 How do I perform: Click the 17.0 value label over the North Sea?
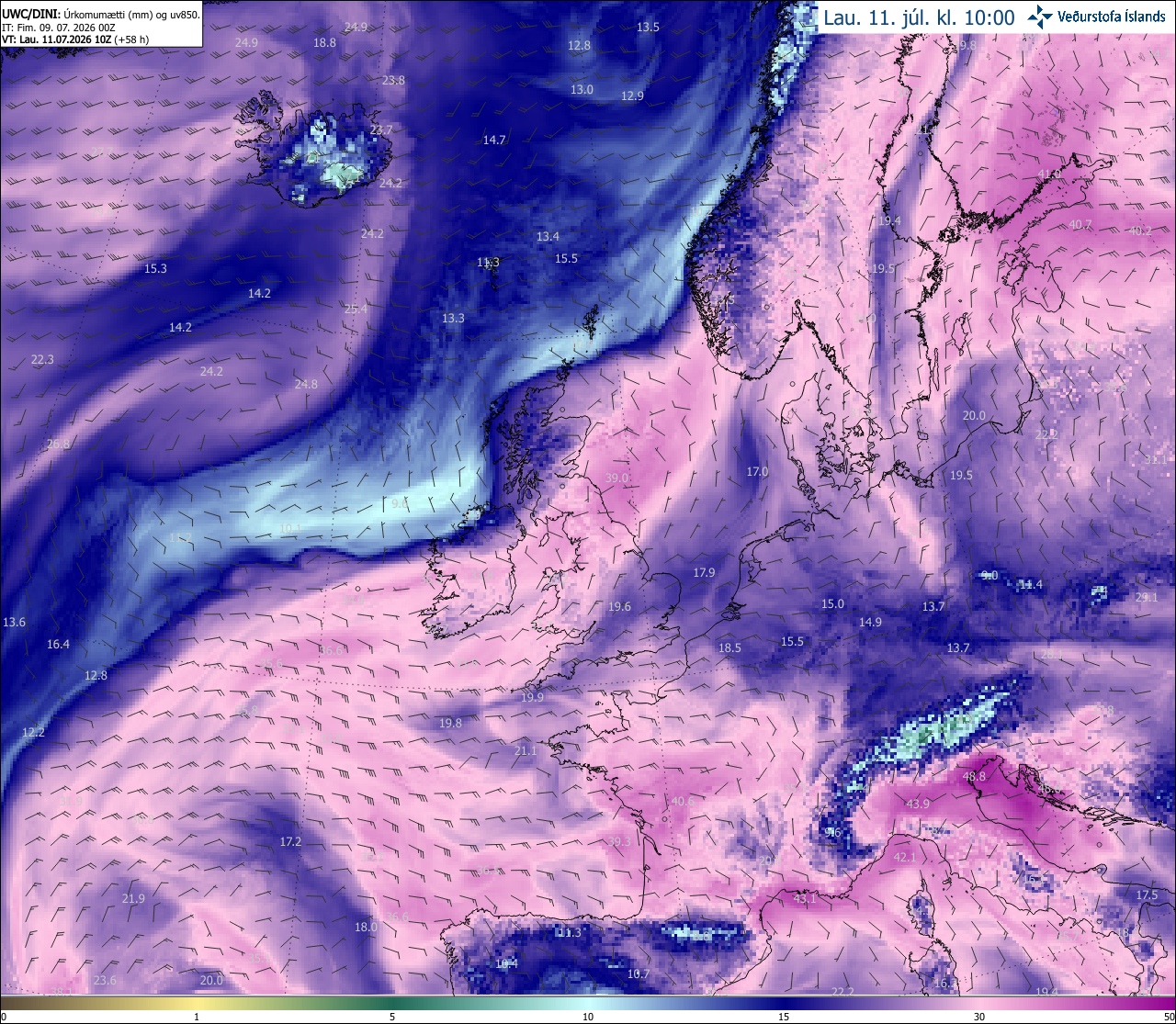click(757, 471)
